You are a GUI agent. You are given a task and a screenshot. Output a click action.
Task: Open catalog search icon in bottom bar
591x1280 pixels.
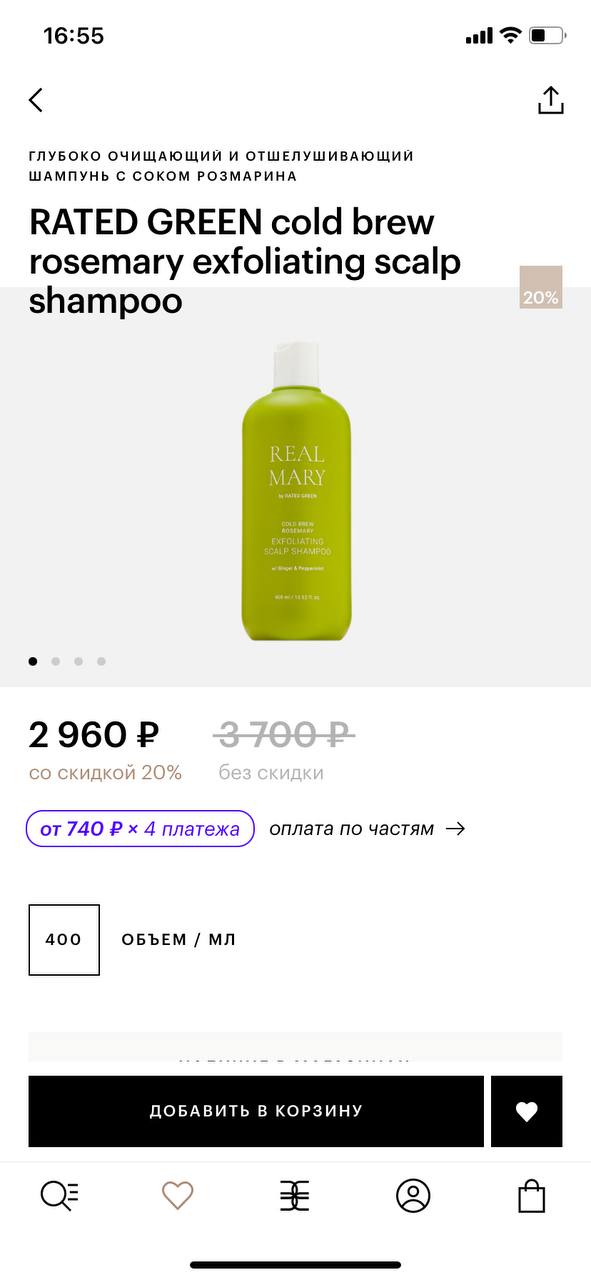(59, 1195)
